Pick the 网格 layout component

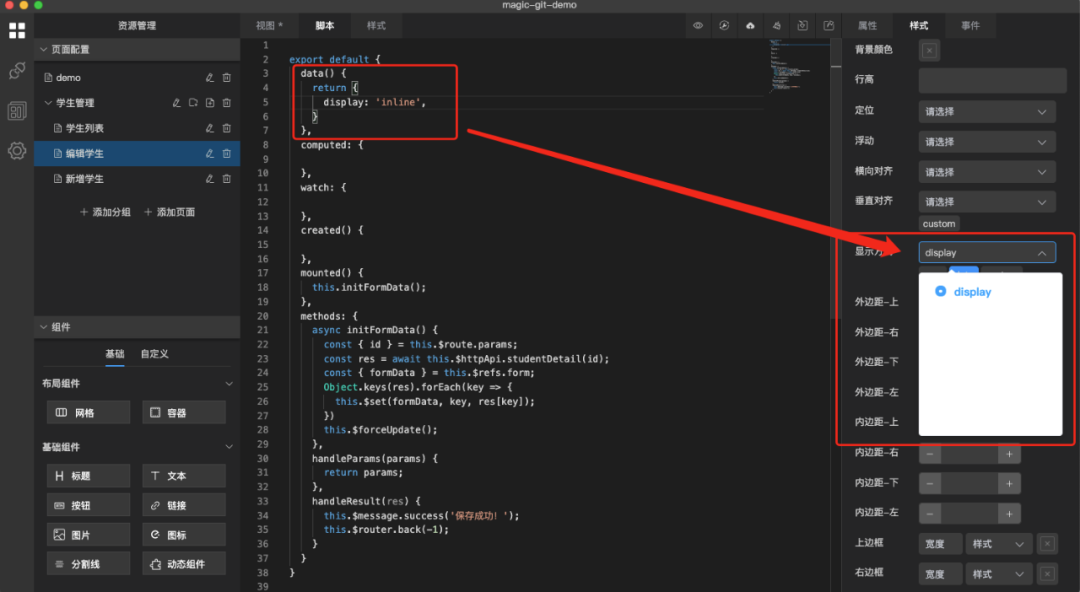click(88, 413)
